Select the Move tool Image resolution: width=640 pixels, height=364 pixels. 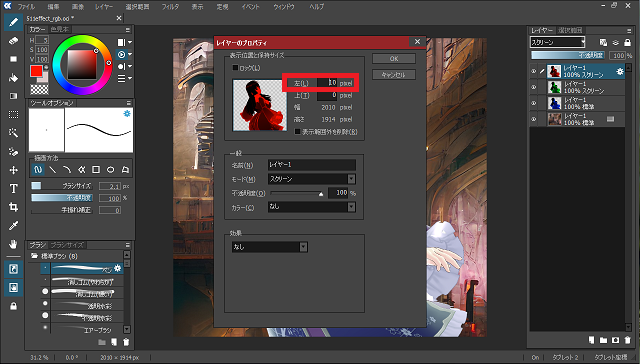pyautogui.click(x=13, y=170)
